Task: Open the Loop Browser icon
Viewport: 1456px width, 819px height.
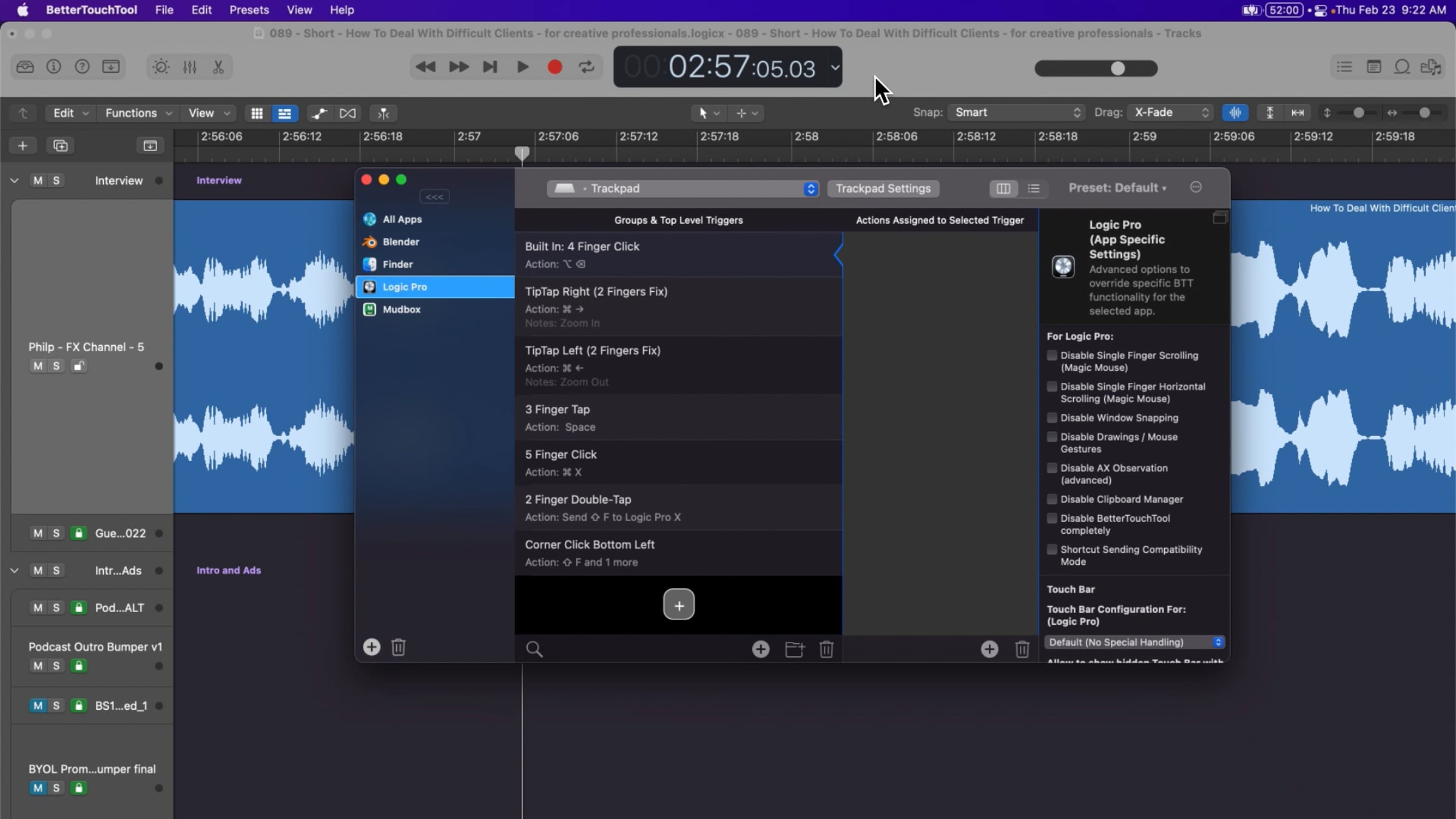Action: (1402, 67)
